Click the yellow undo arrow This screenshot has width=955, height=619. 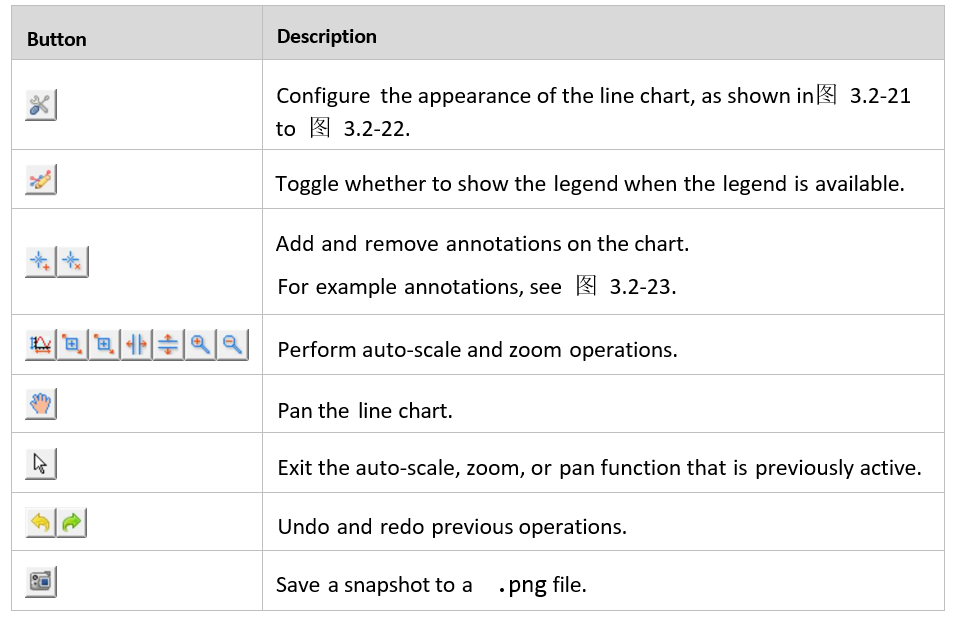pyautogui.click(x=40, y=522)
